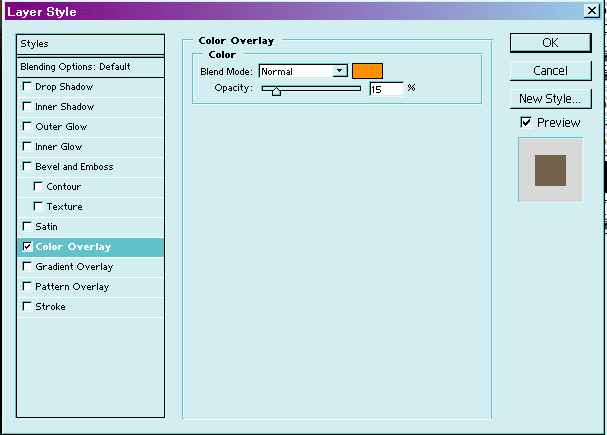
Task: Enable the Inner Shadow checkbox
Action: coord(27,107)
